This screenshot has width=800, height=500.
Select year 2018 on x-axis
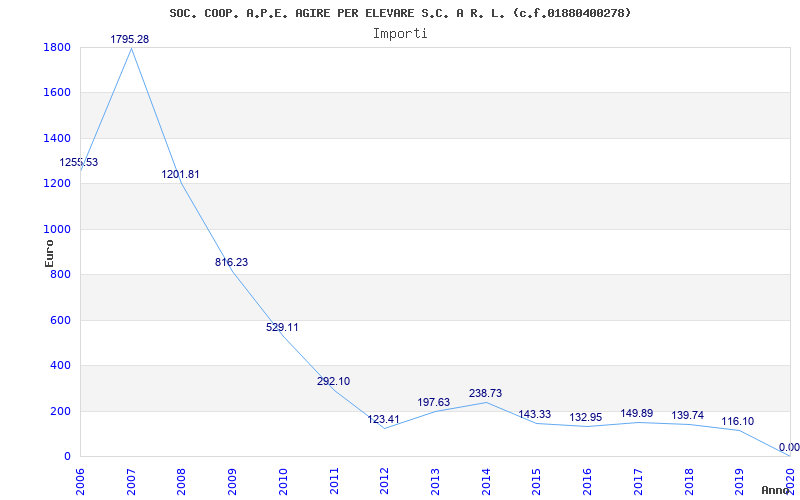688,481
